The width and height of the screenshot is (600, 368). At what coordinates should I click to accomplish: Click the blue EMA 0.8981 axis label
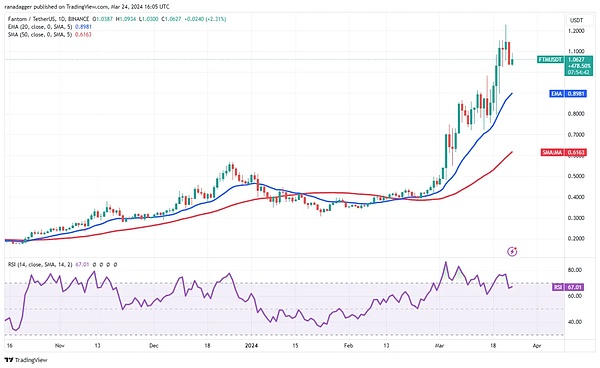click(x=568, y=93)
